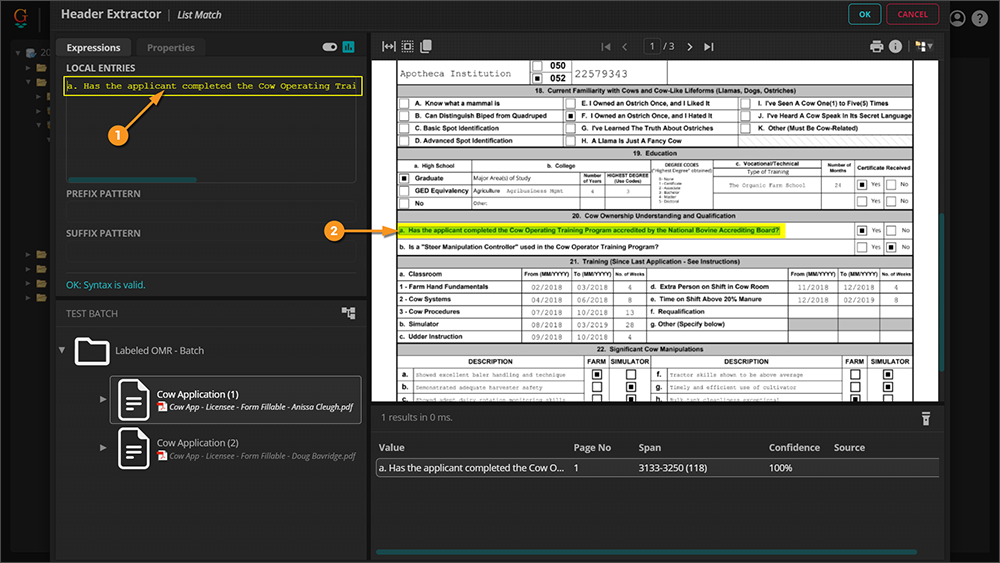Click the Span column header
The image size is (1000, 563).
point(649,448)
